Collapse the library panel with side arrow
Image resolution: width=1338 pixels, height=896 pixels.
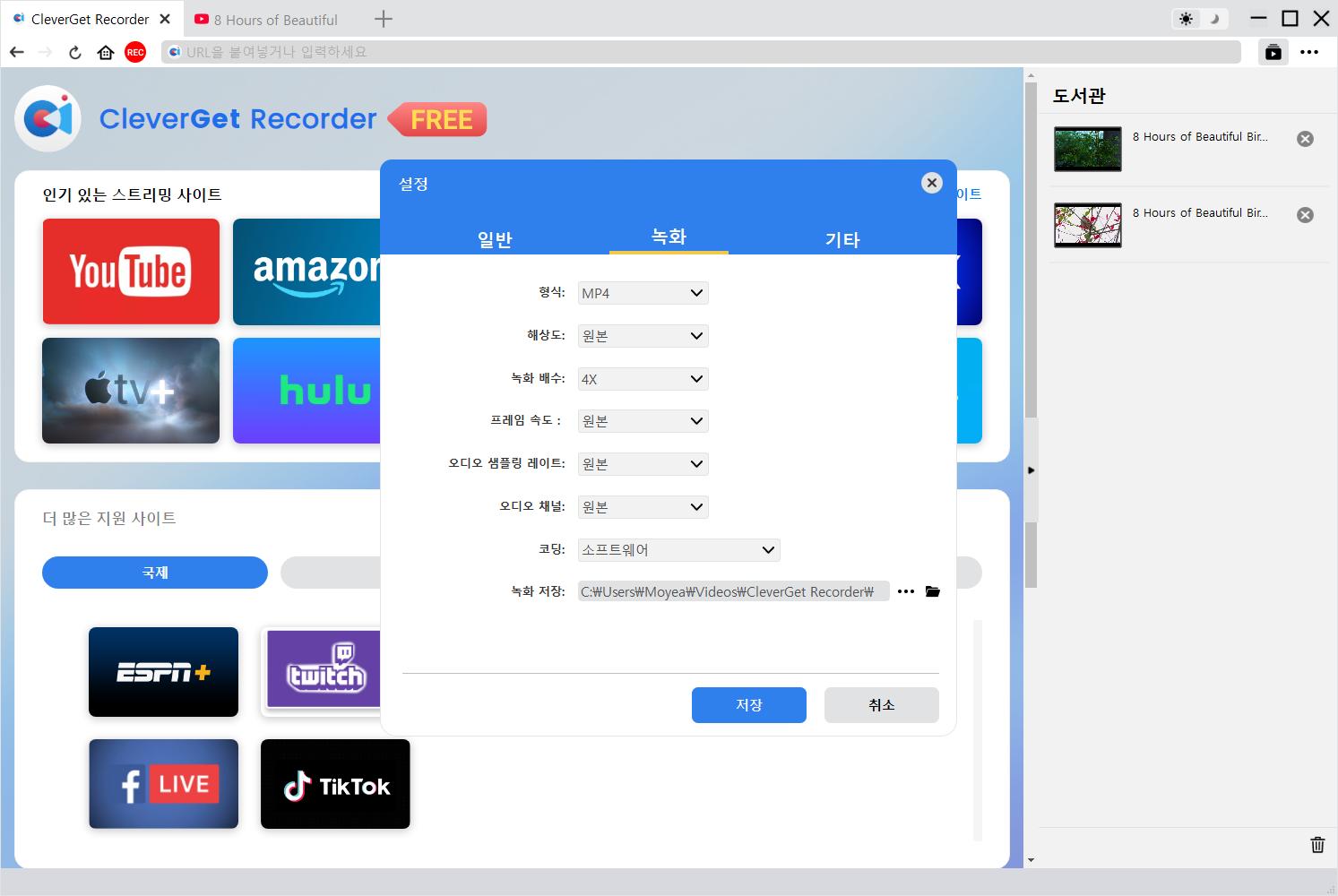[x=1031, y=470]
